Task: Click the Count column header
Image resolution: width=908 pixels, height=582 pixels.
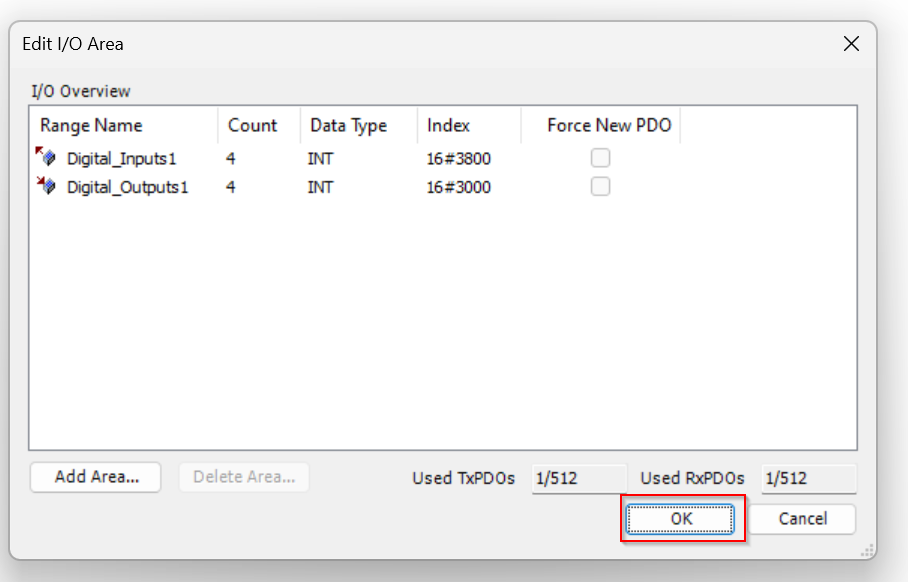Action: tap(259, 125)
